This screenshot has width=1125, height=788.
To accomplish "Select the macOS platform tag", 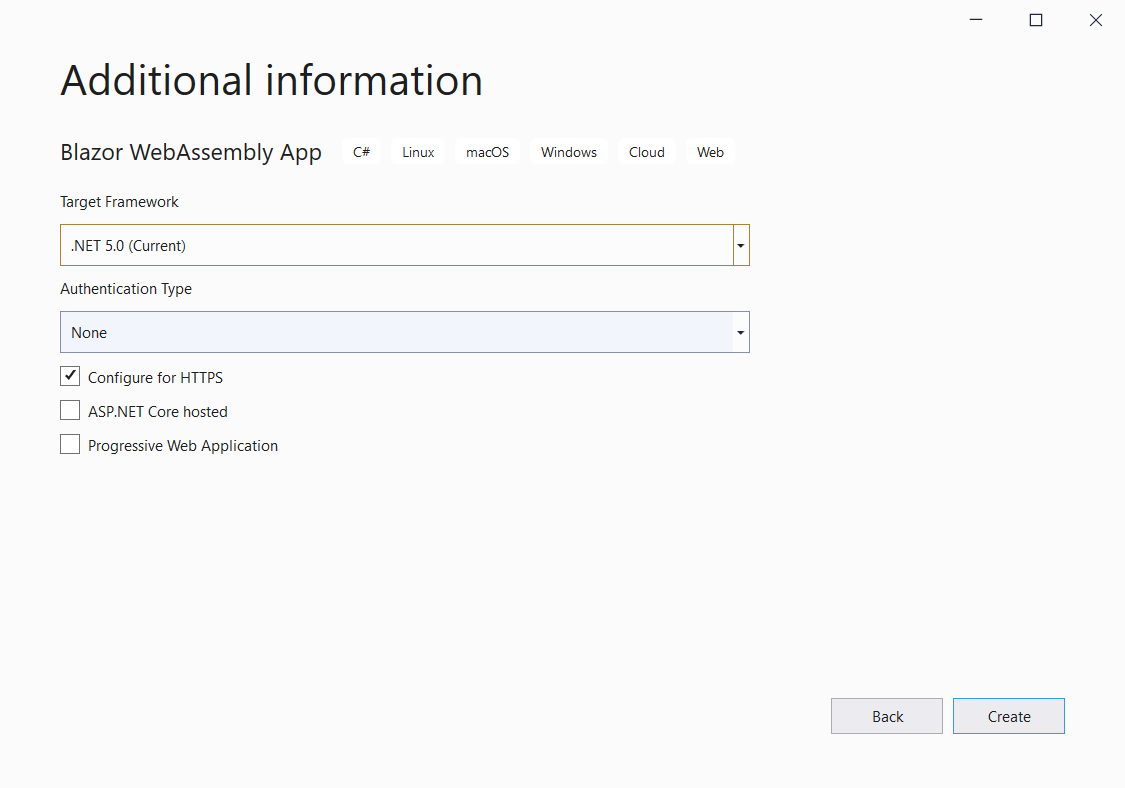I will point(487,152).
